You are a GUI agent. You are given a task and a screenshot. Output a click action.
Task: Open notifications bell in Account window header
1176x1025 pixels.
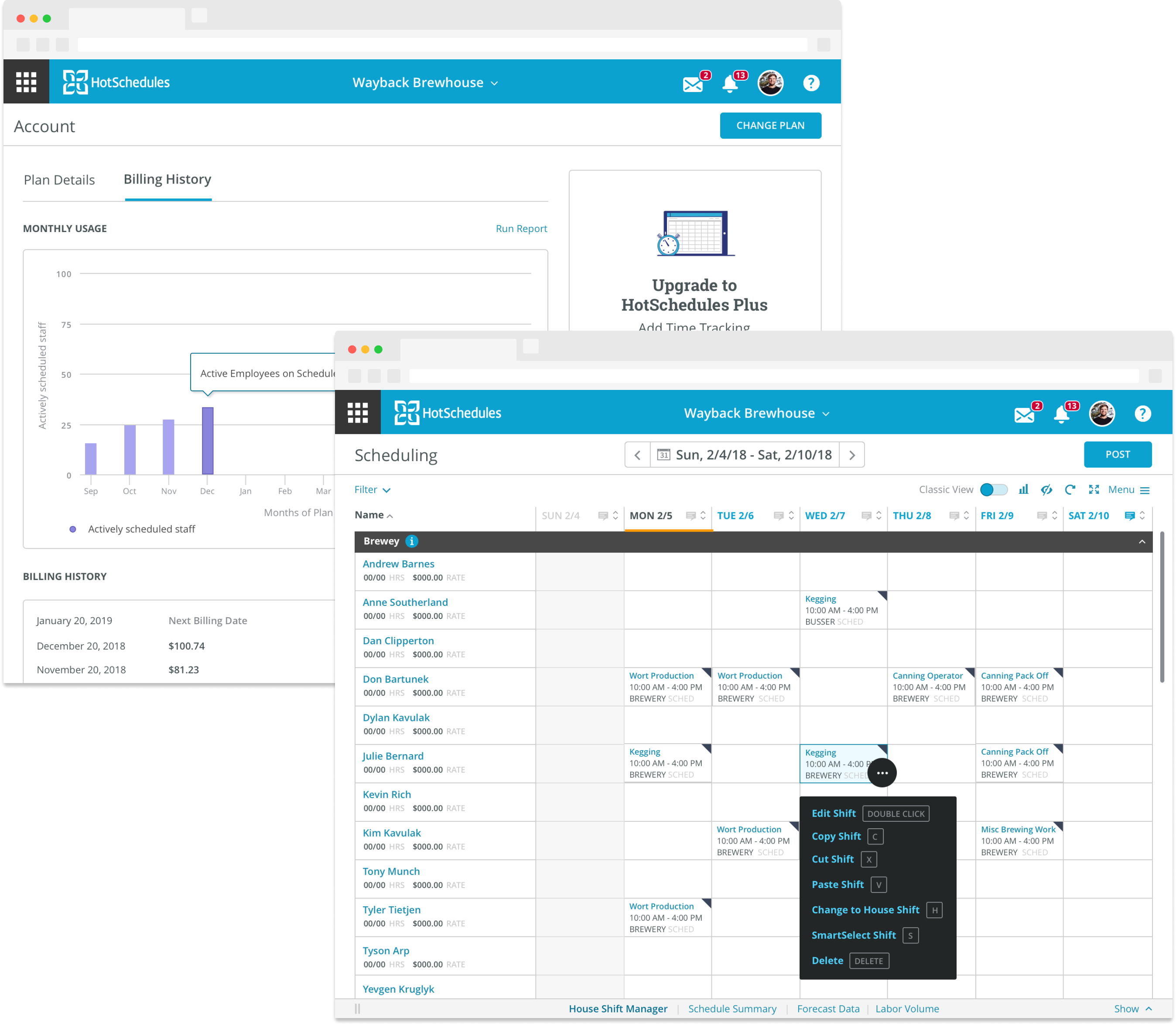point(730,84)
